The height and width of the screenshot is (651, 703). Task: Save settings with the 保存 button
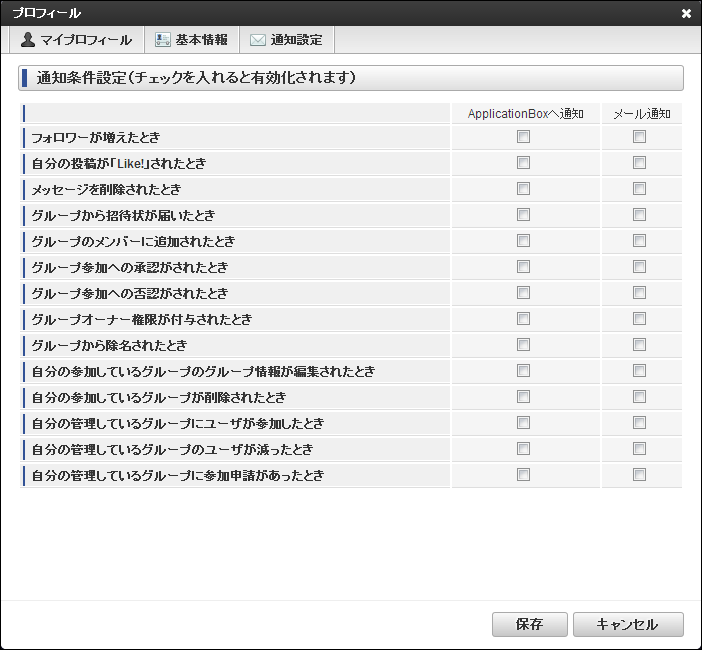529,624
